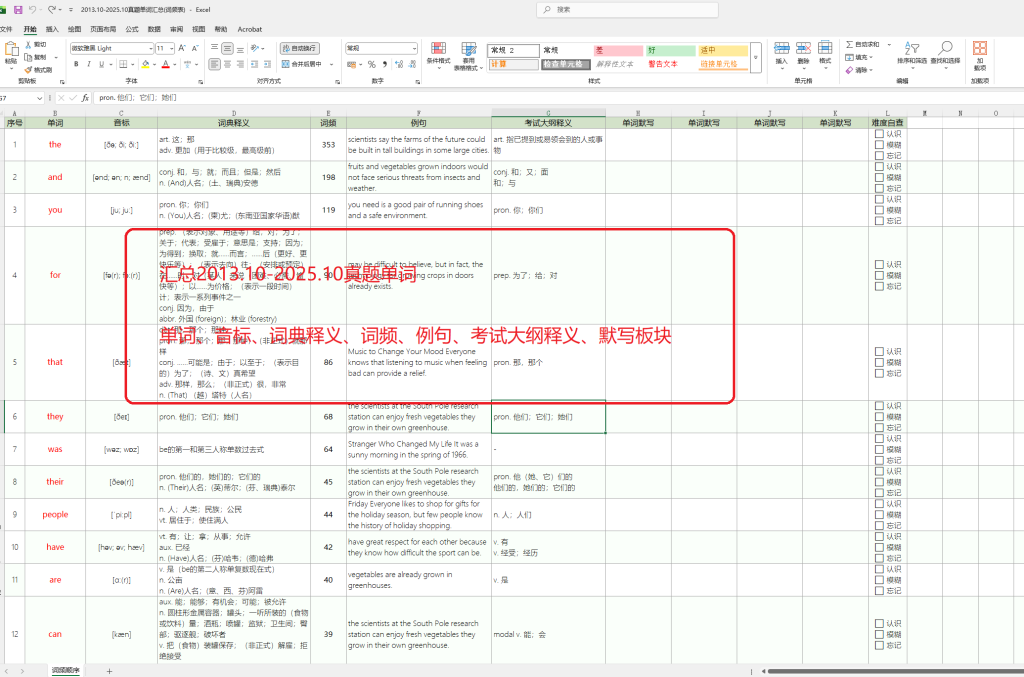Open the font name dropdown

tap(148, 48)
